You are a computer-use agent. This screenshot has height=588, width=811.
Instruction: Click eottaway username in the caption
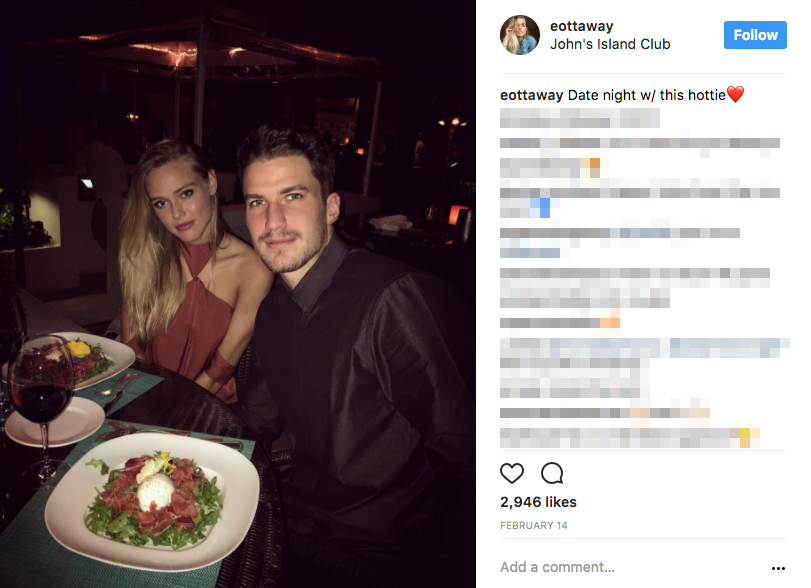pyautogui.click(x=531, y=95)
